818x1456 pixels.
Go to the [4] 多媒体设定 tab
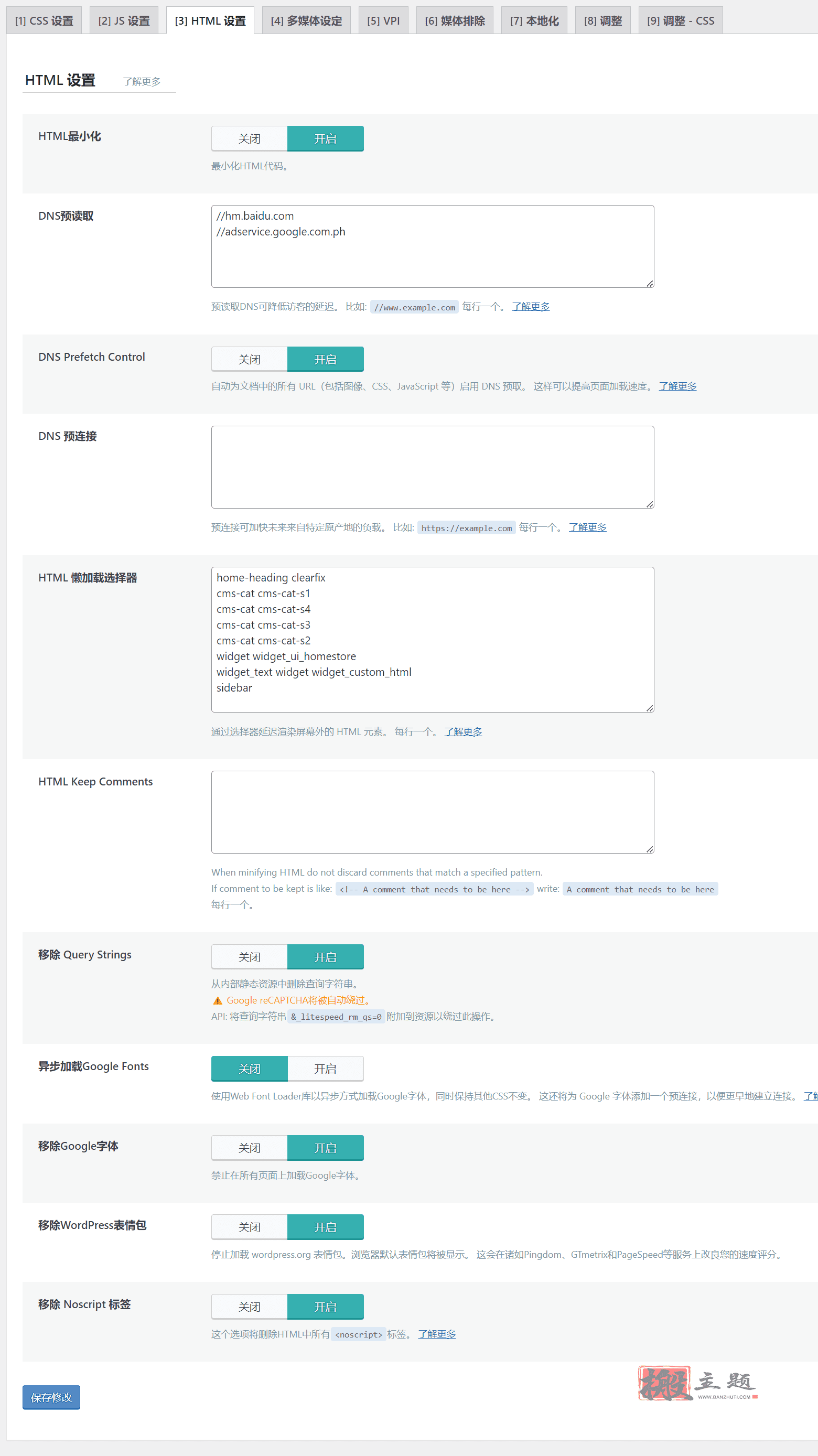(x=306, y=21)
